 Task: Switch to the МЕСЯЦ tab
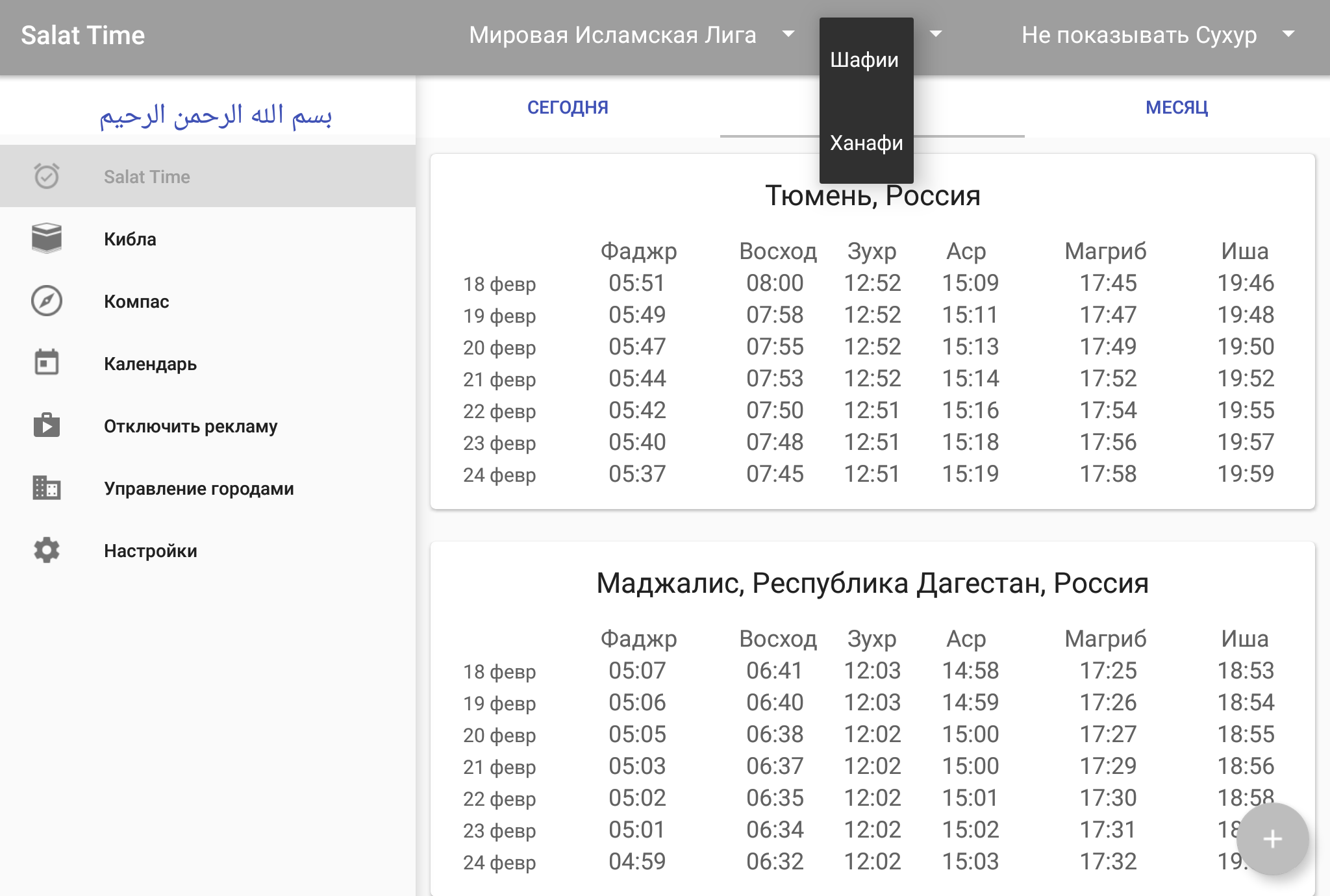pos(1176,107)
